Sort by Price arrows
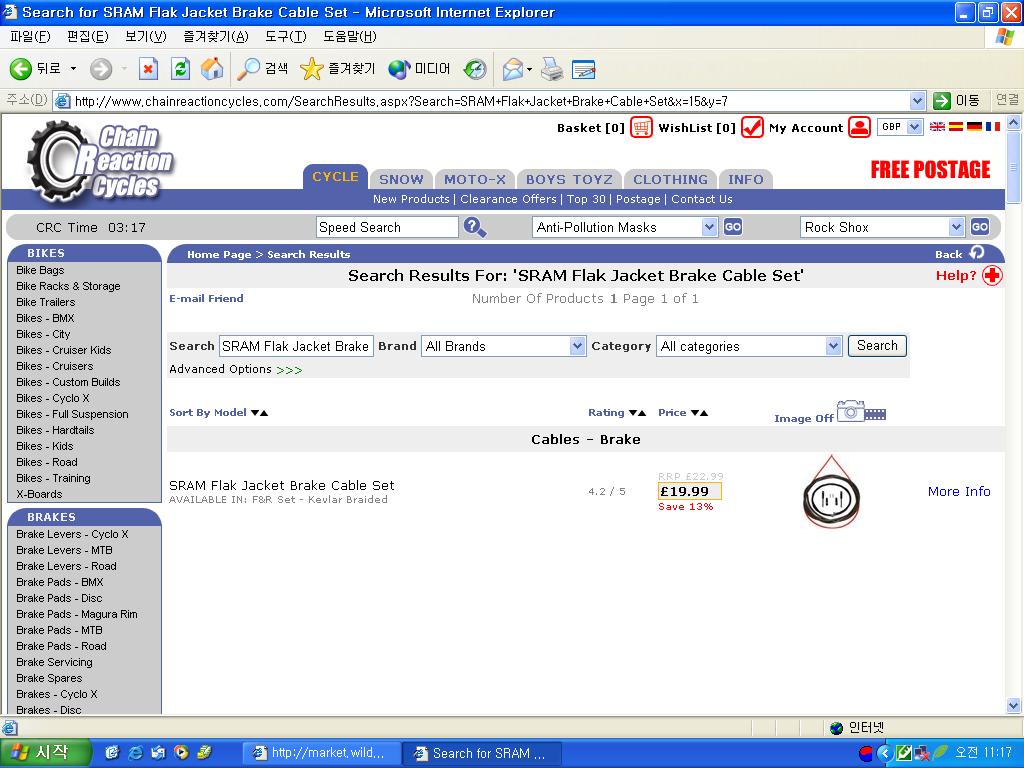The height and width of the screenshot is (768, 1024). coord(699,413)
